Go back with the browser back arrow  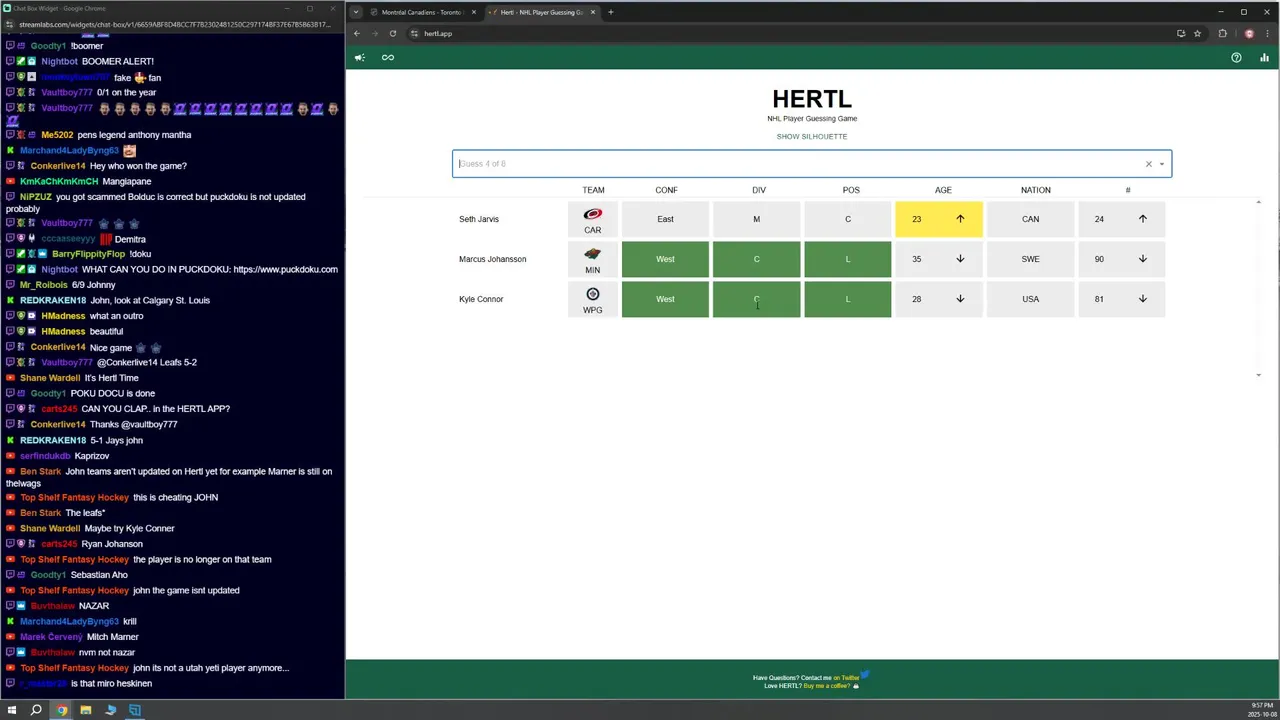click(356, 33)
